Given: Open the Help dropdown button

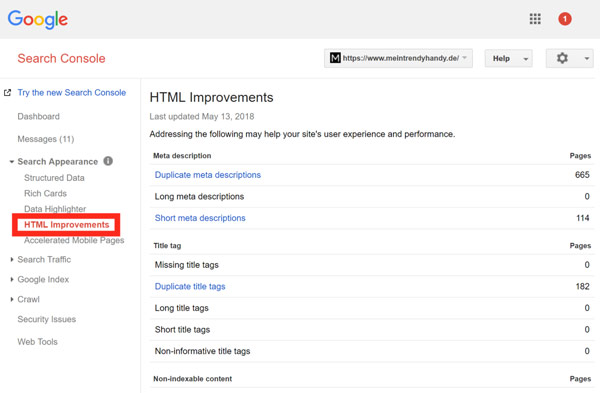Looking at the screenshot, I should coord(508,58).
